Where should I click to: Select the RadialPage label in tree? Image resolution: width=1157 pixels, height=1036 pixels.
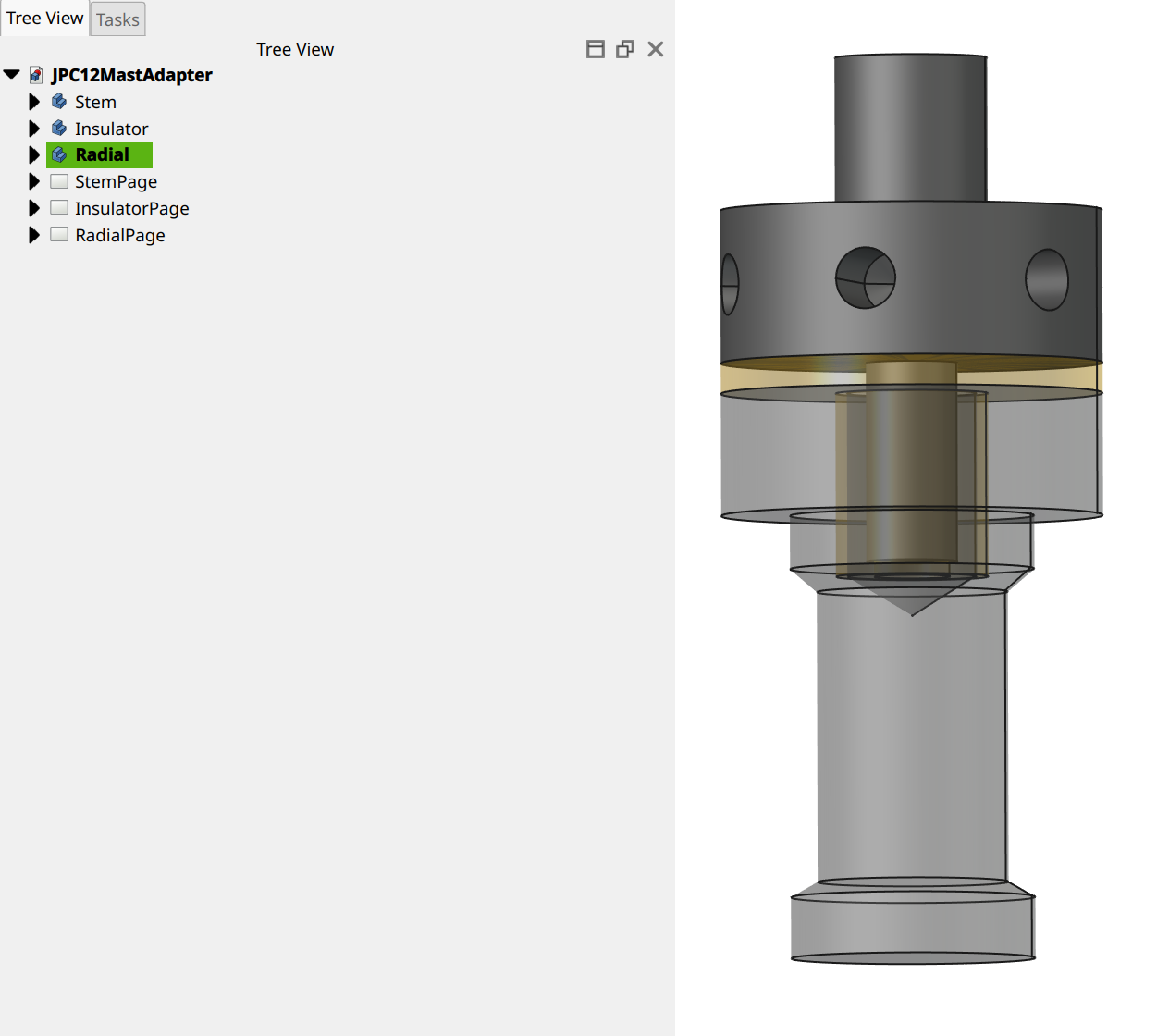click(120, 235)
